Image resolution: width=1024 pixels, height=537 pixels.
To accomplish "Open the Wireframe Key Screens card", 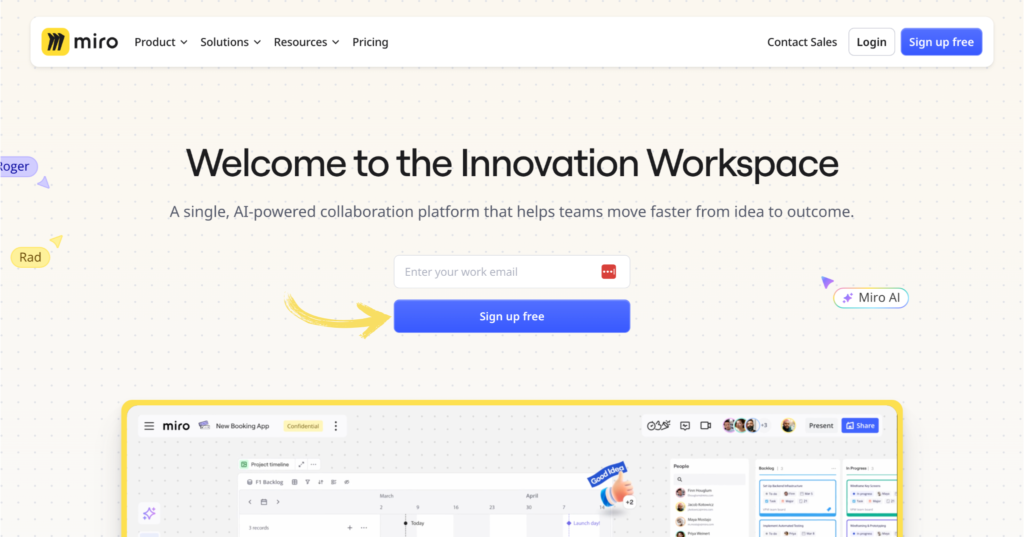I will 871,496.
